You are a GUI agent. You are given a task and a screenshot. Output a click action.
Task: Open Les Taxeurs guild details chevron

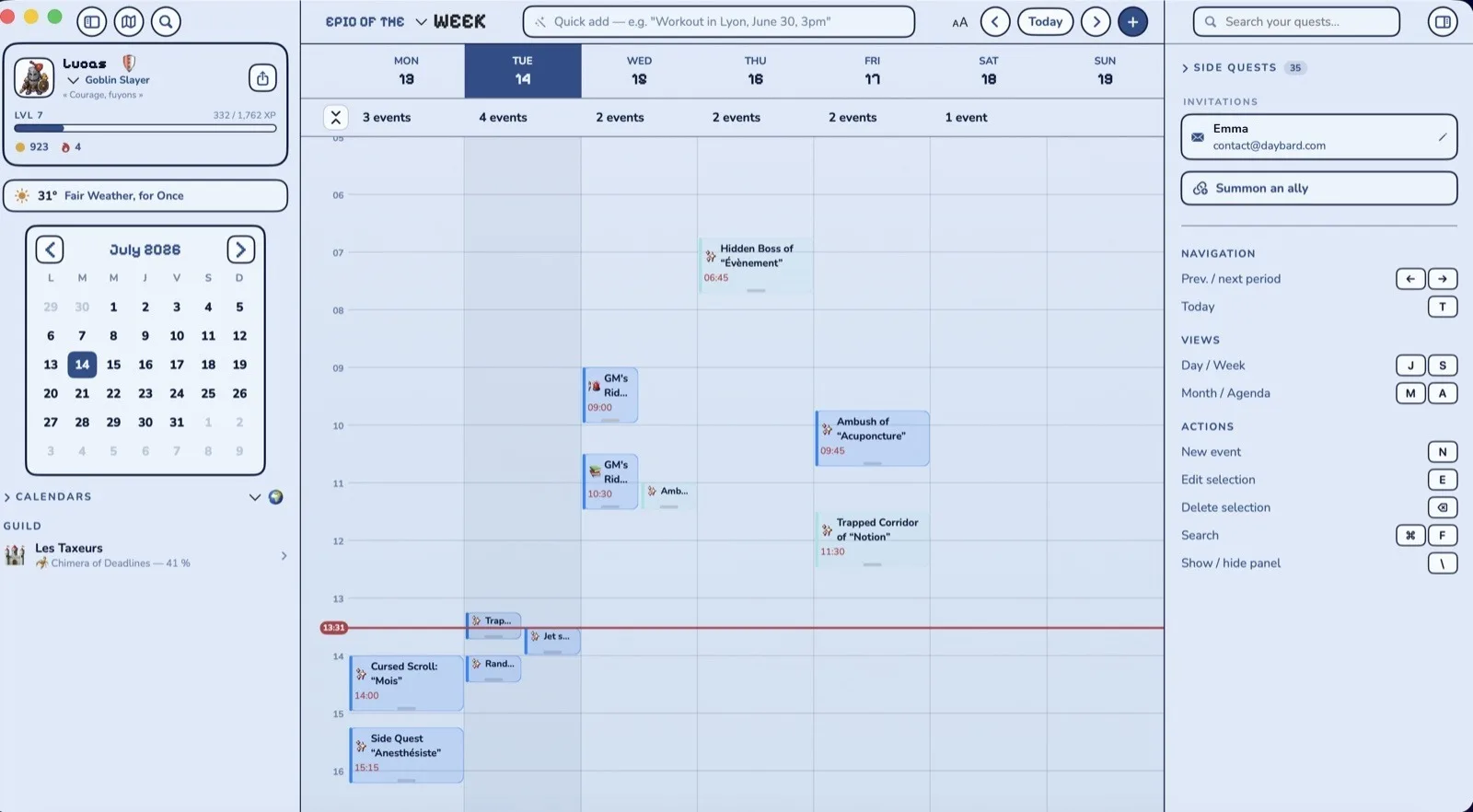pos(284,555)
